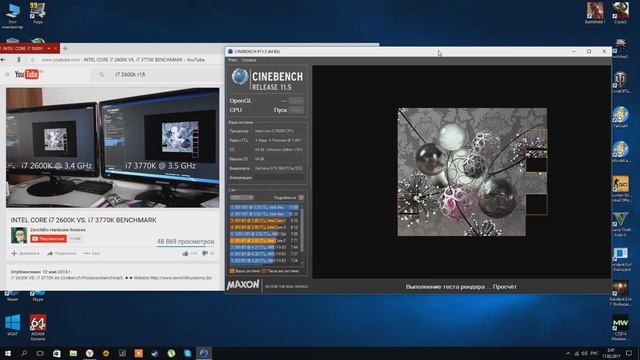Click the thumbs-down dislike icon
The image size is (640, 360).
(x=205, y=253)
